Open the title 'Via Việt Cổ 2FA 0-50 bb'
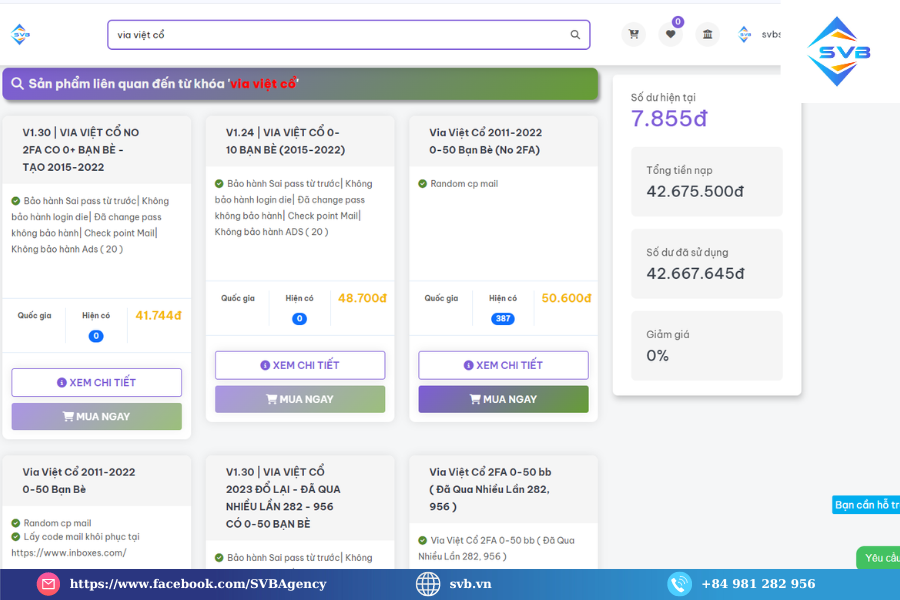 (490, 489)
